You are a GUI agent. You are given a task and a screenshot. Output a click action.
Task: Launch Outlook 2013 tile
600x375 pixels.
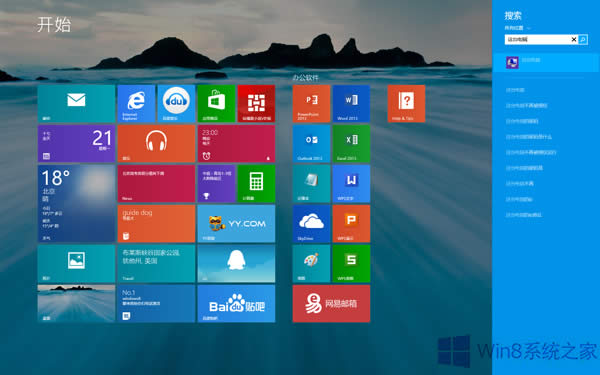click(311, 143)
